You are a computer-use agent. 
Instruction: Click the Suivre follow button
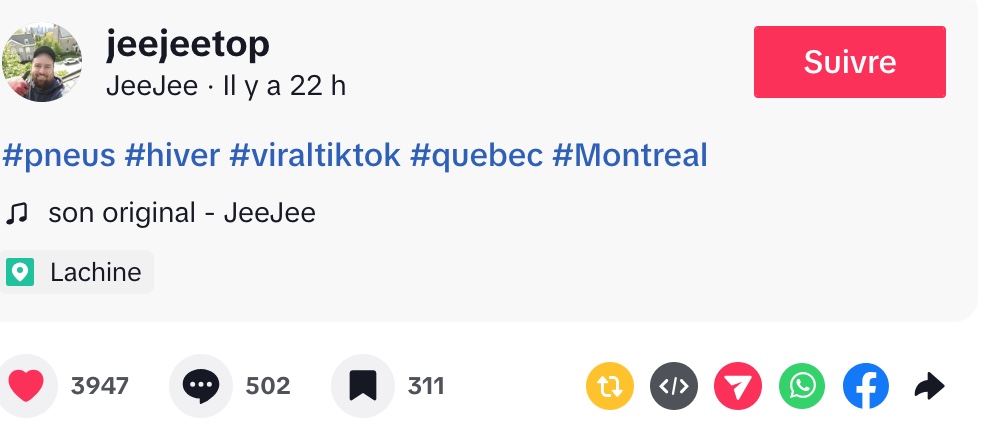tap(849, 62)
